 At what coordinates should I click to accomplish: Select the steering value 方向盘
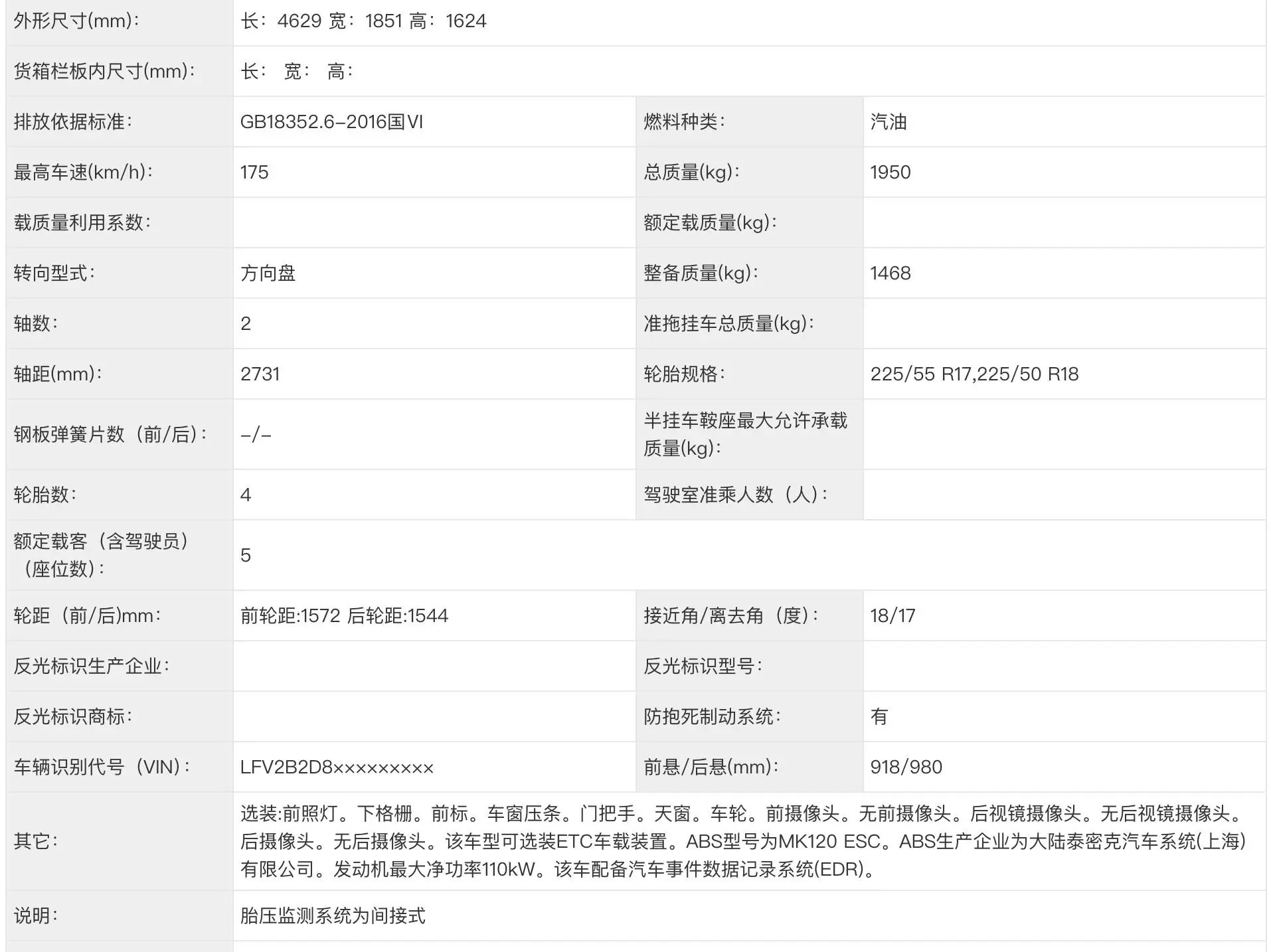[268, 274]
